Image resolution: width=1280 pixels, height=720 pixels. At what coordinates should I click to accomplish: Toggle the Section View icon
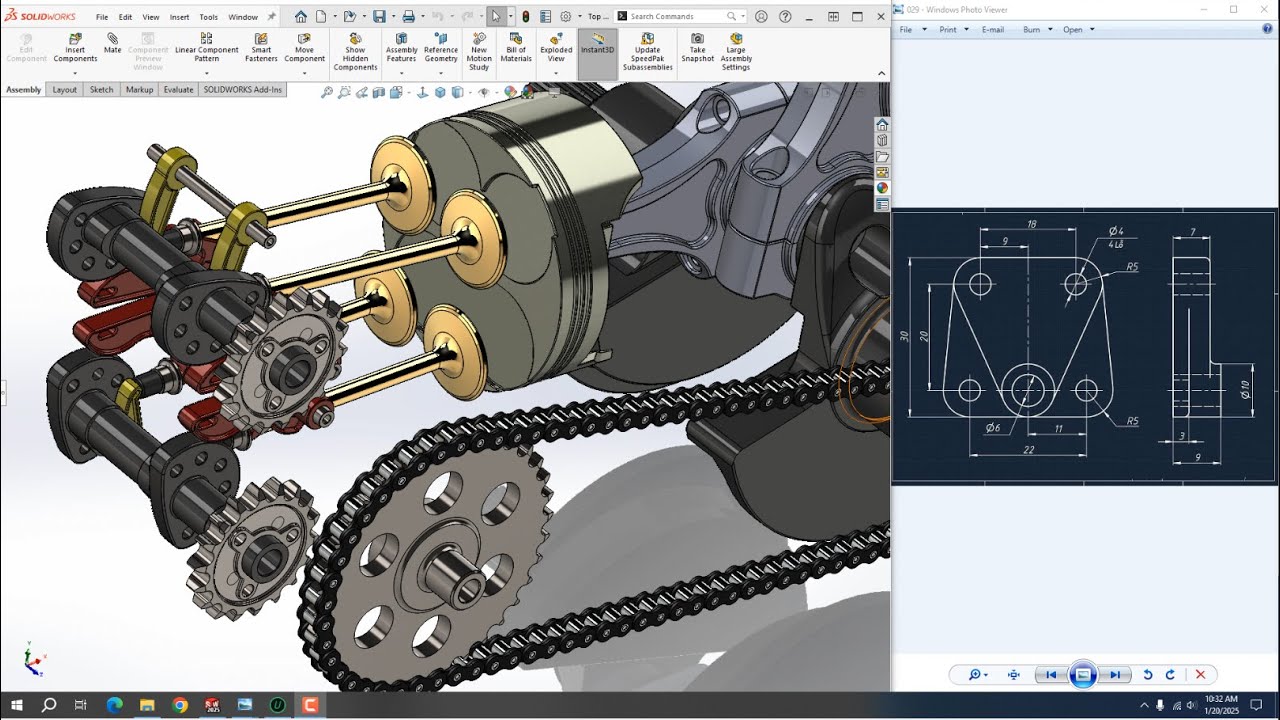click(379, 92)
